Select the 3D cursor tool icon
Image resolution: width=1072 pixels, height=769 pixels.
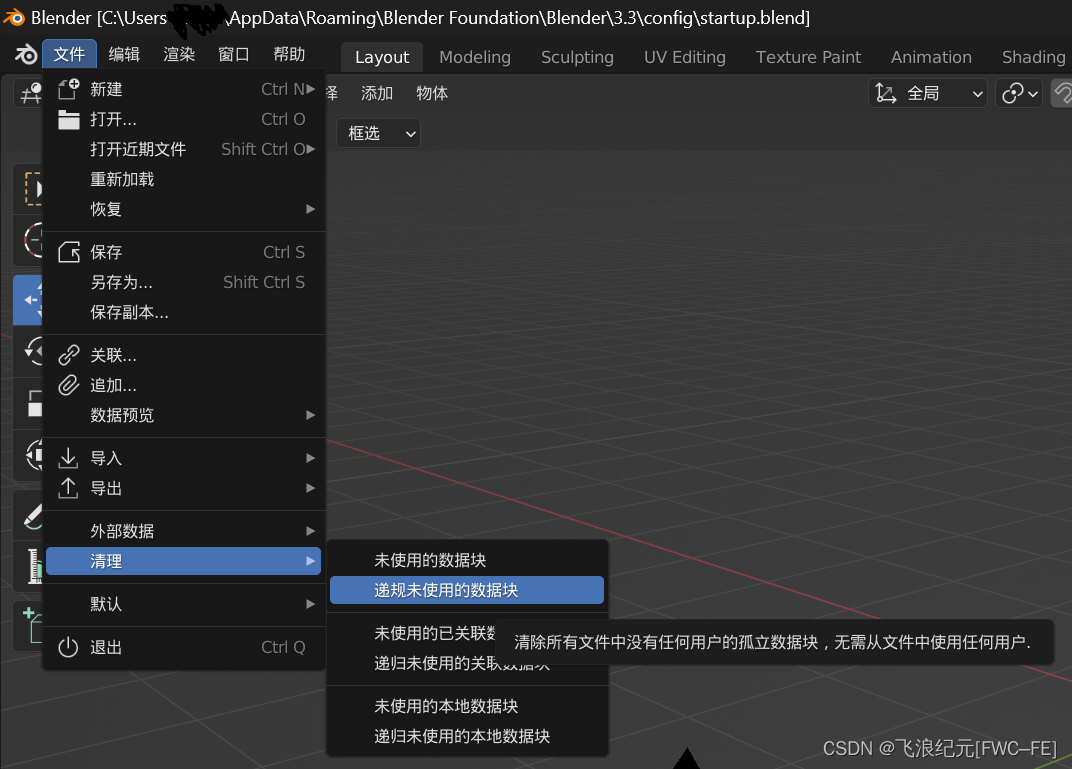pyautogui.click(x=30, y=240)
